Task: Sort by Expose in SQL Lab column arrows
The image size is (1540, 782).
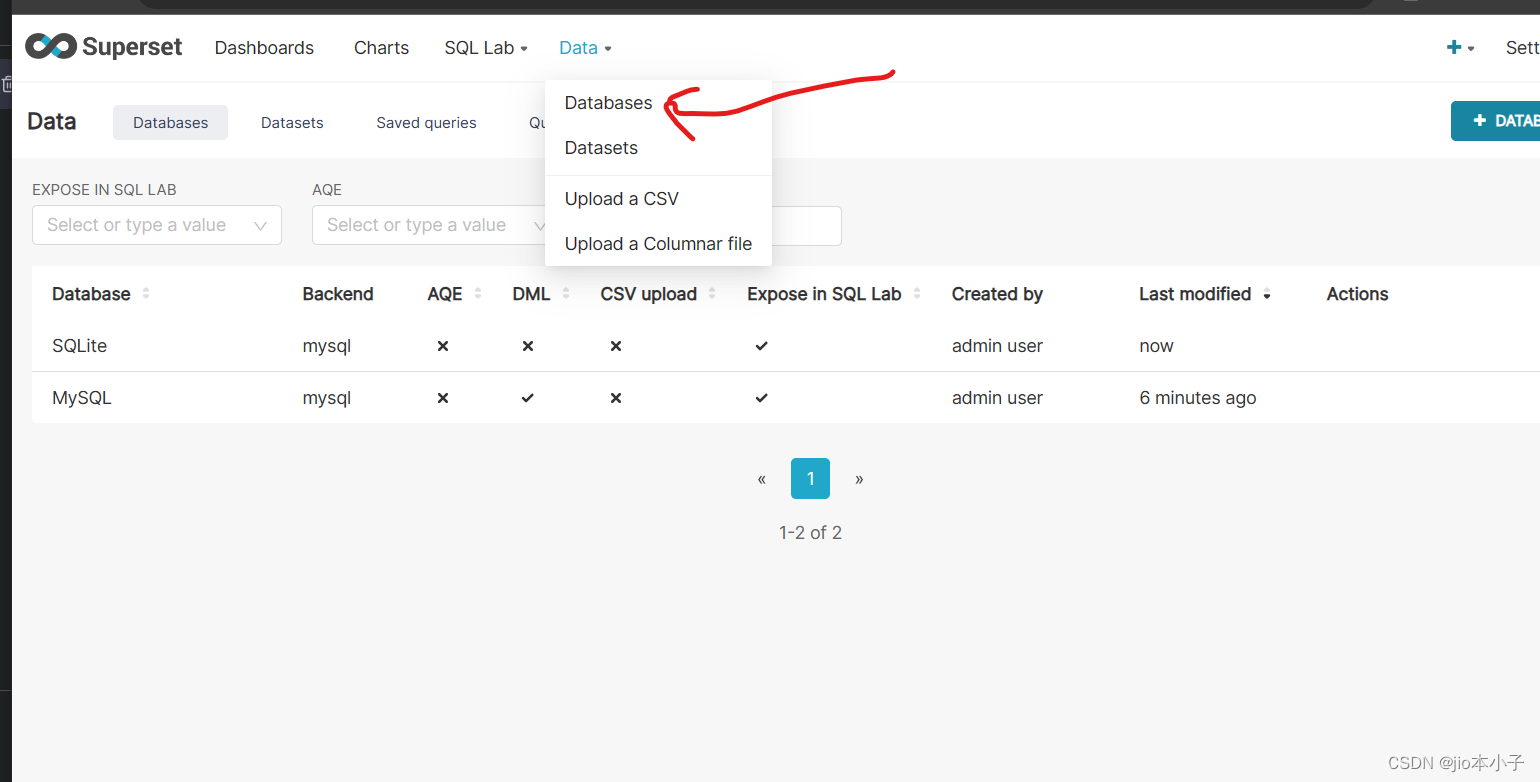Action: pos(917,294)
